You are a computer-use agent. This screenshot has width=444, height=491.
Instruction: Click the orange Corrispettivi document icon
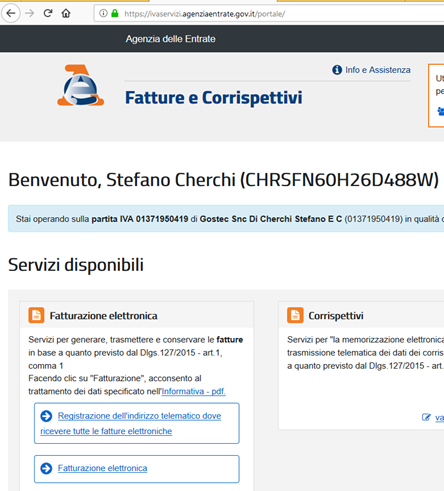[295, 315]
